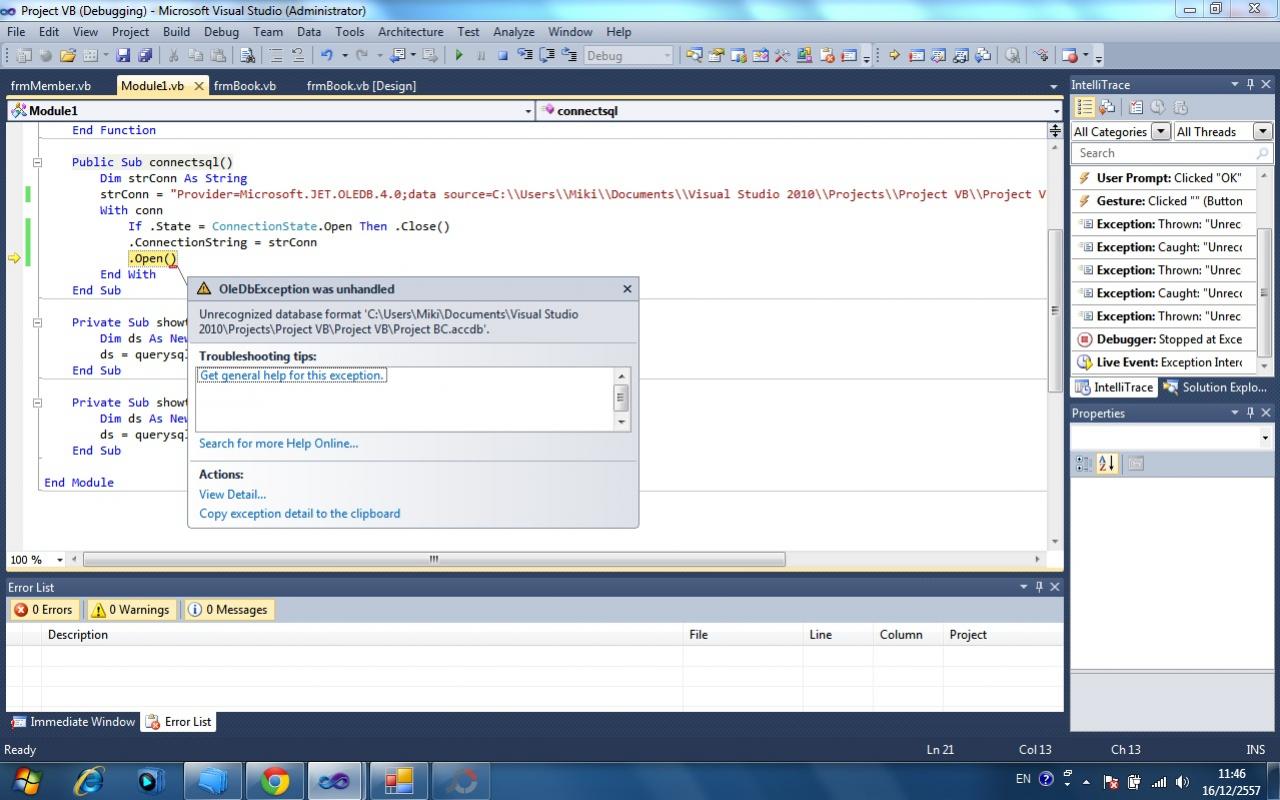Open the Toolbox using the hammer-wrench icon
This screenshot has width=1280, height=800.
point(782,56)
